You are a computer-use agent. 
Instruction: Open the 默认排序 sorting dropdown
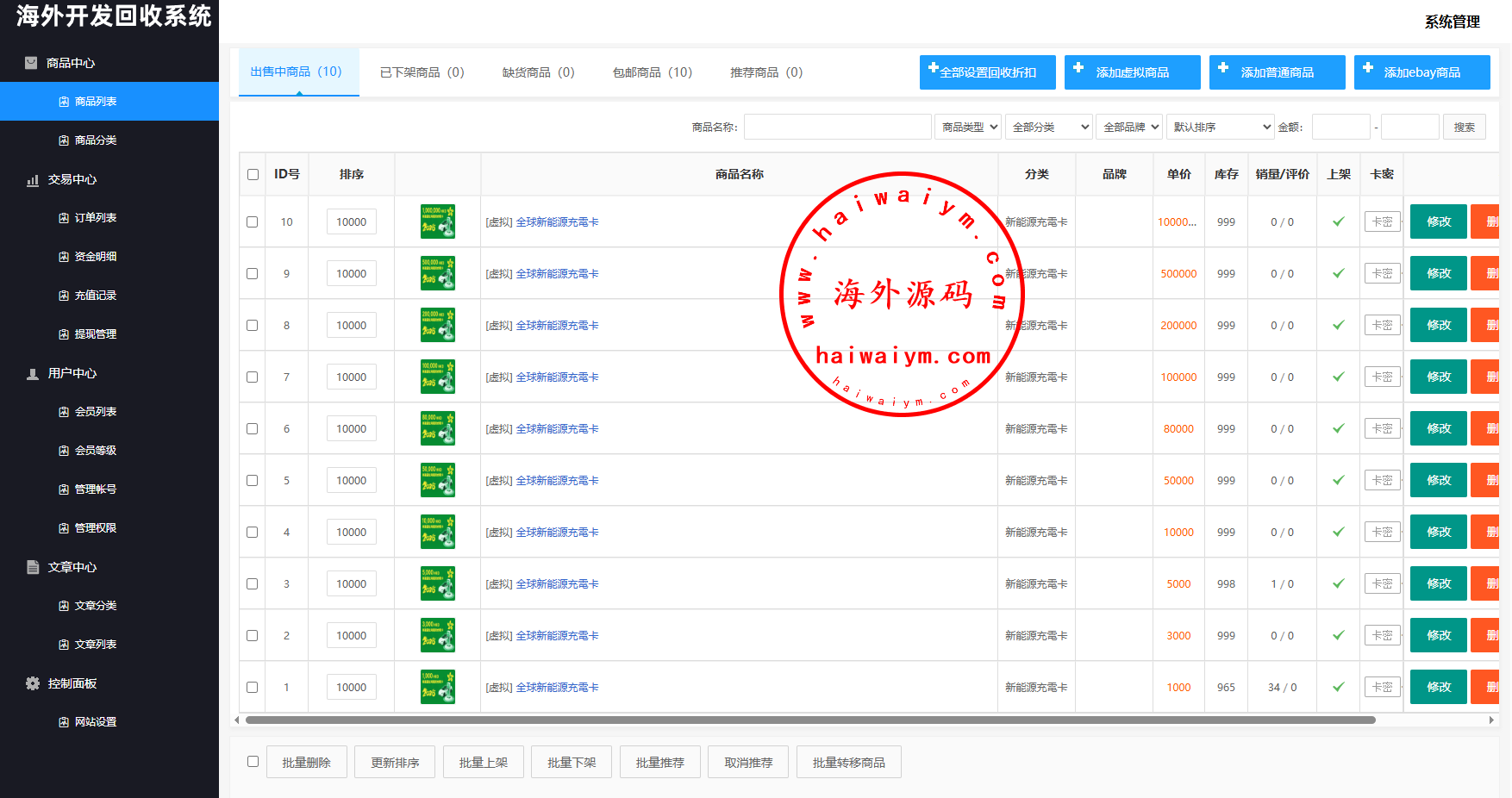pos(1220,127)
